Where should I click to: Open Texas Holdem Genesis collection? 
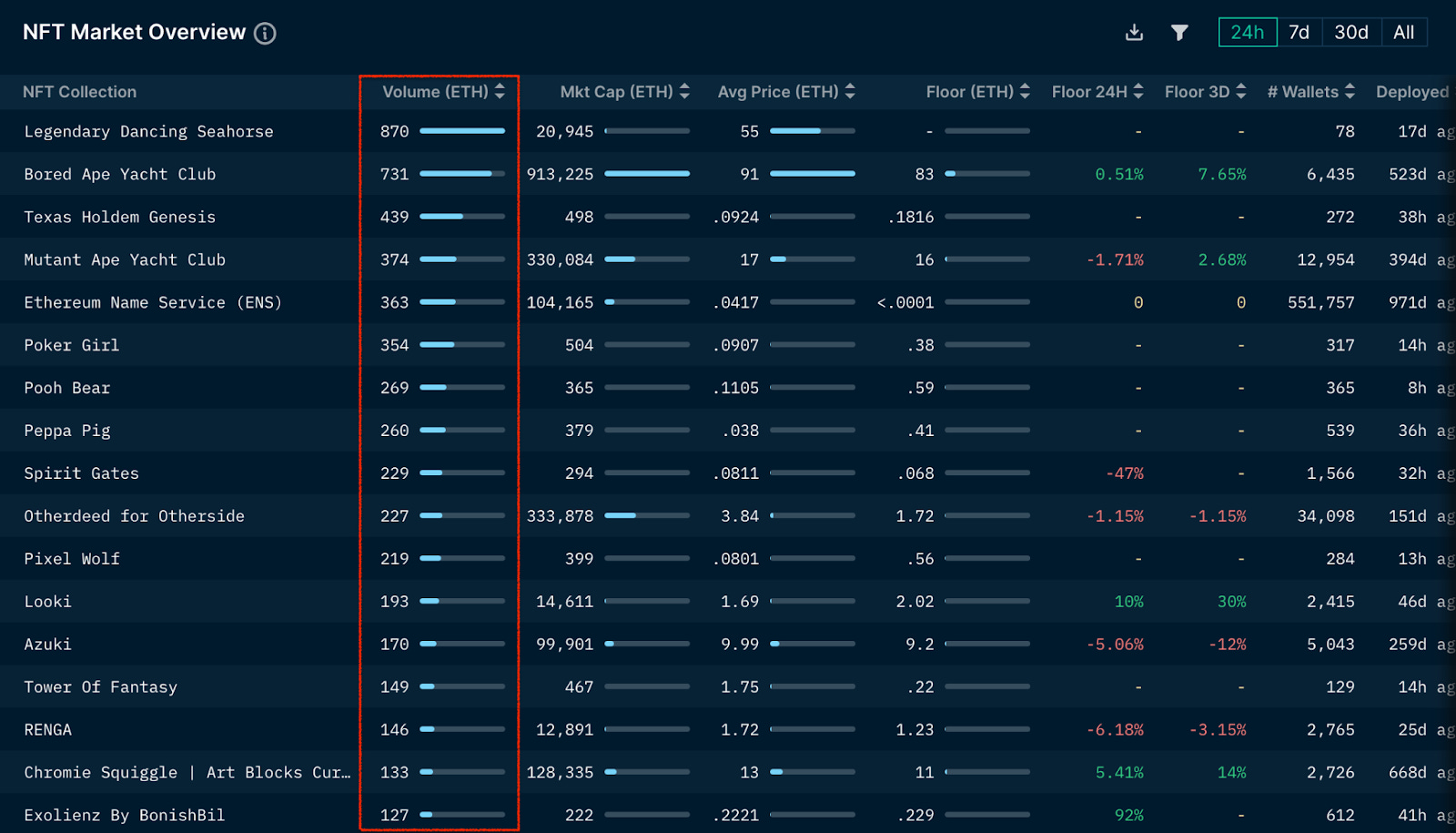[x=120, y=217]
